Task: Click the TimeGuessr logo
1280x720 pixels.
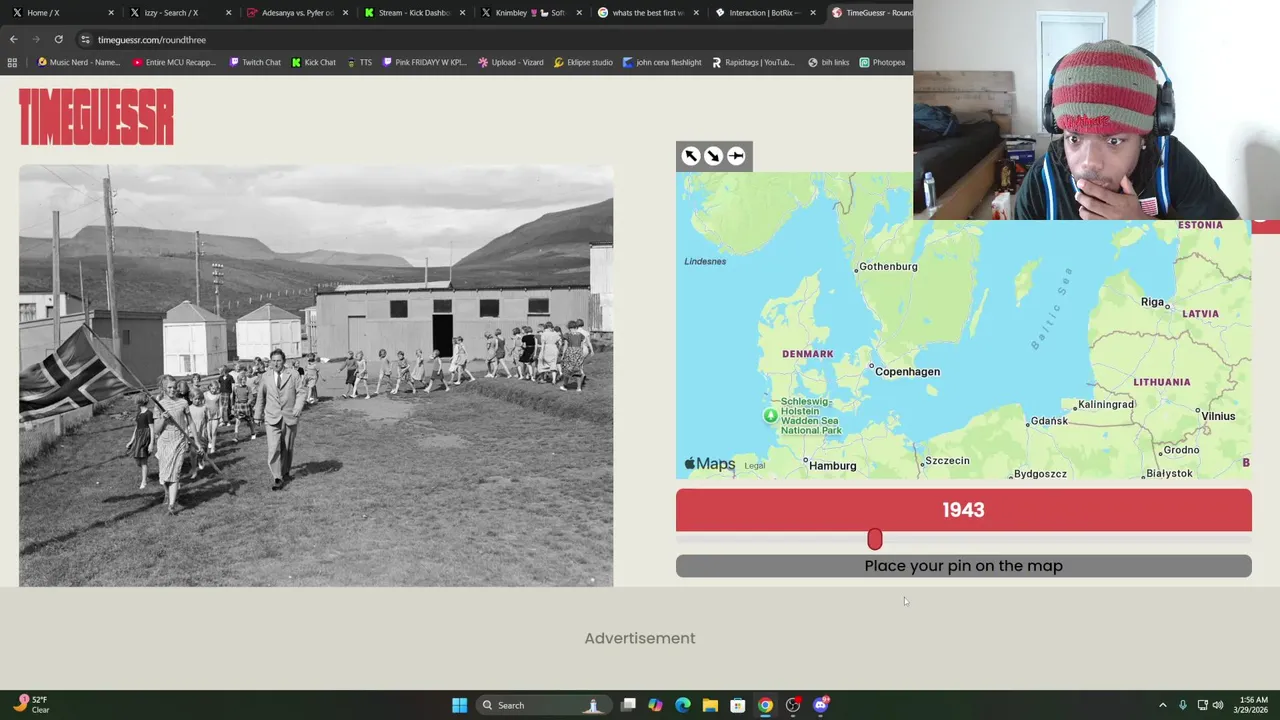Action: (x=96, y=117)
